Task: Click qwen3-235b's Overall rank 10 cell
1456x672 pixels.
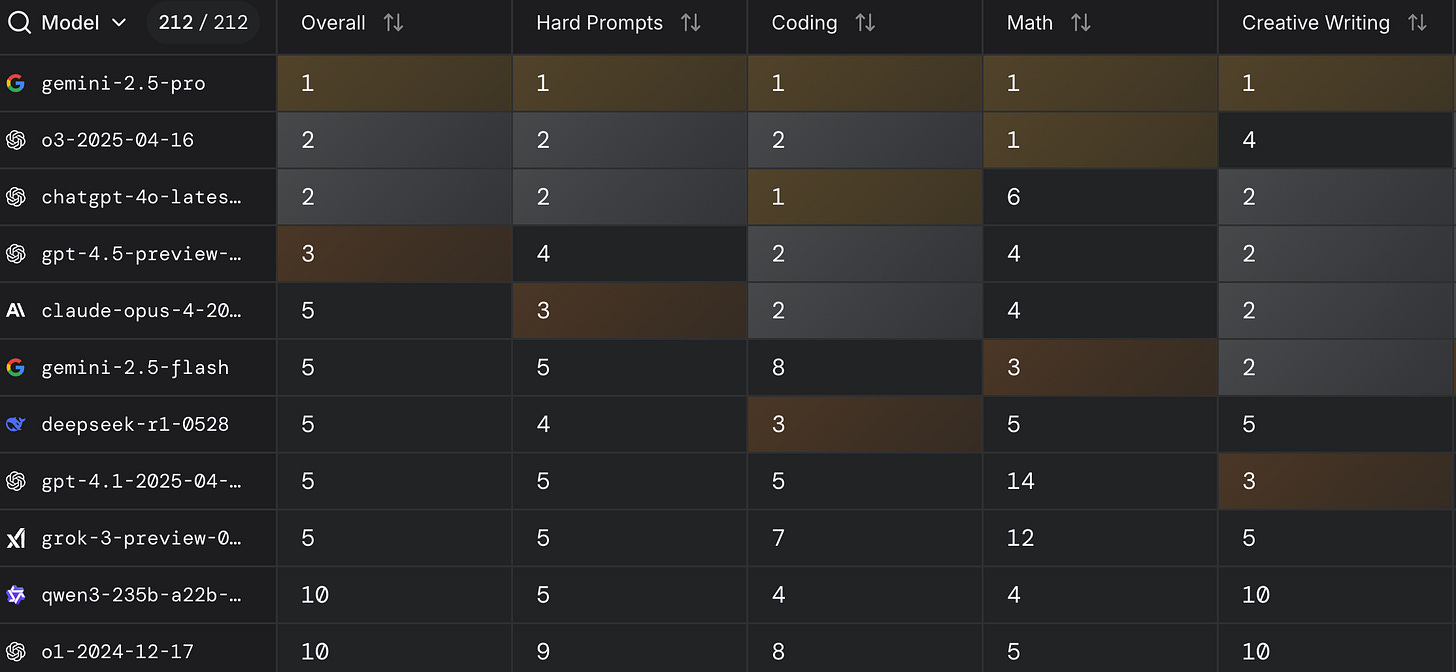Action: click(x=394, y=595)
